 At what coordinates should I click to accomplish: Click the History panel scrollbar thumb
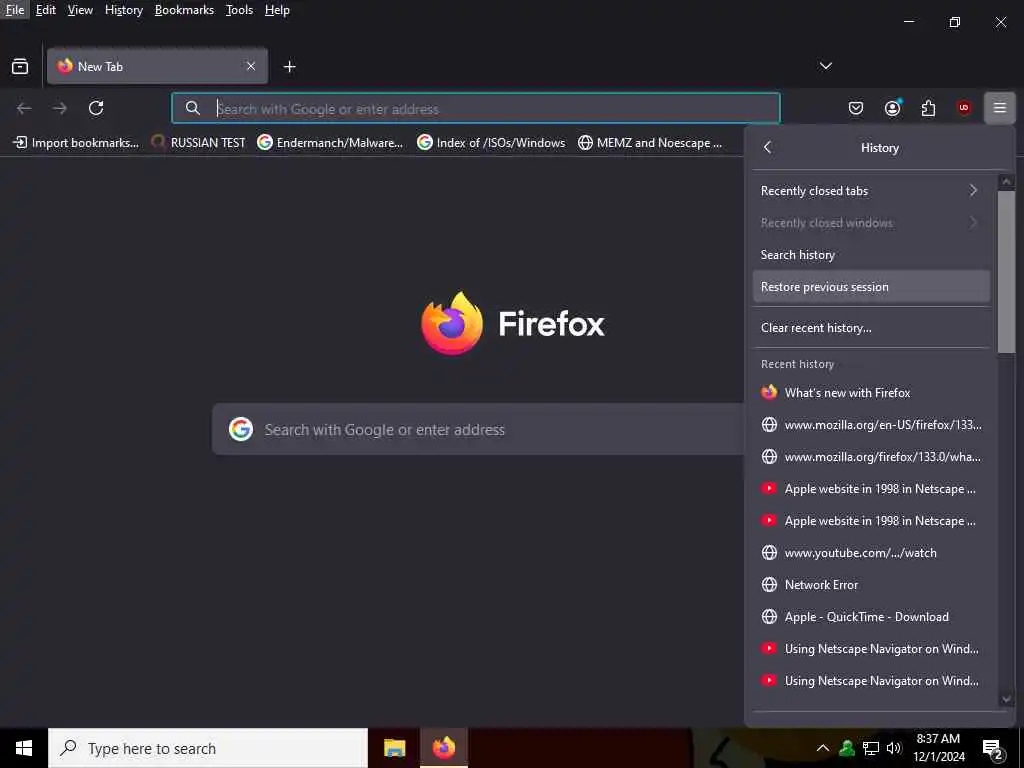[x=1006, y=272]
